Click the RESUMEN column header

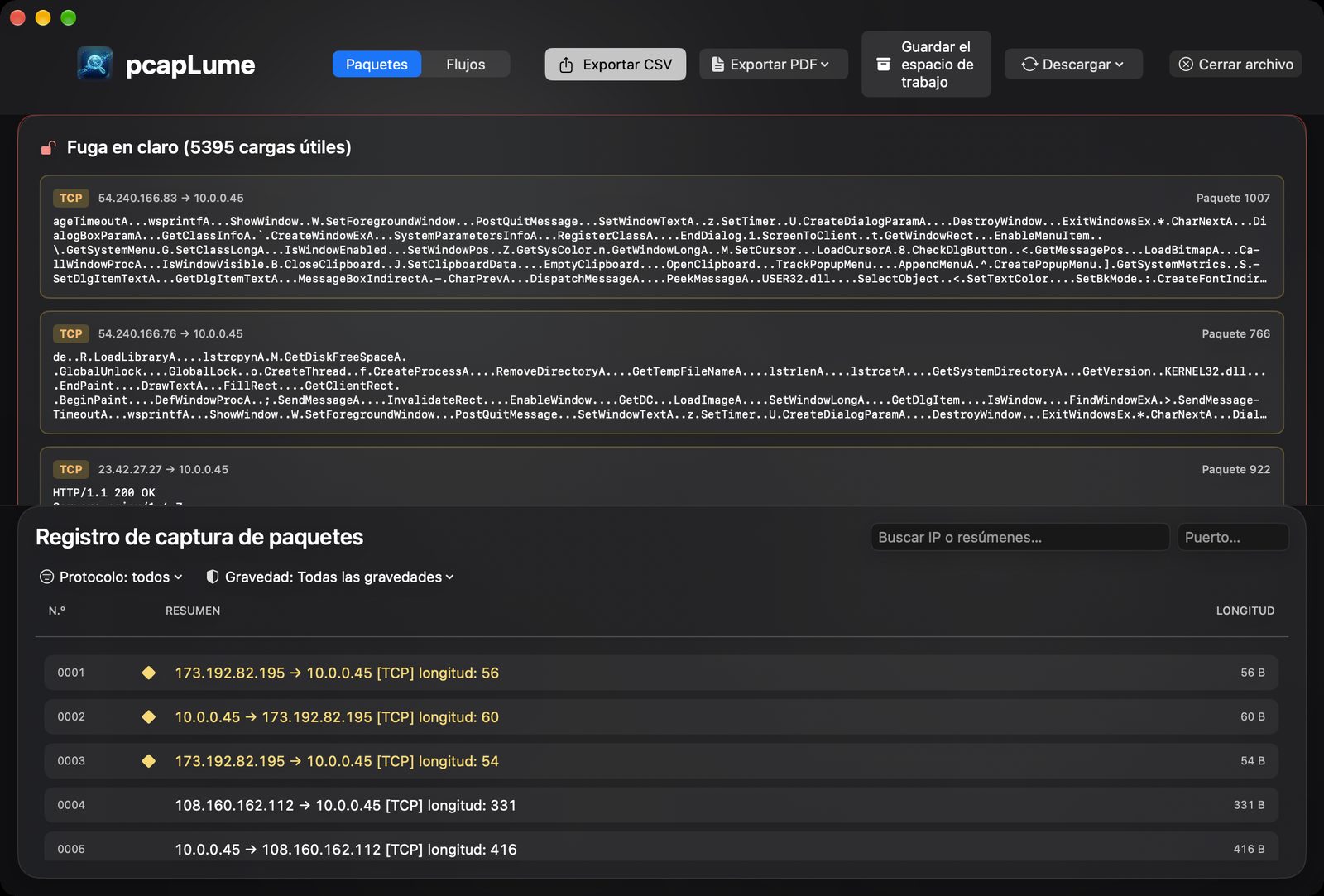(193, 611)
